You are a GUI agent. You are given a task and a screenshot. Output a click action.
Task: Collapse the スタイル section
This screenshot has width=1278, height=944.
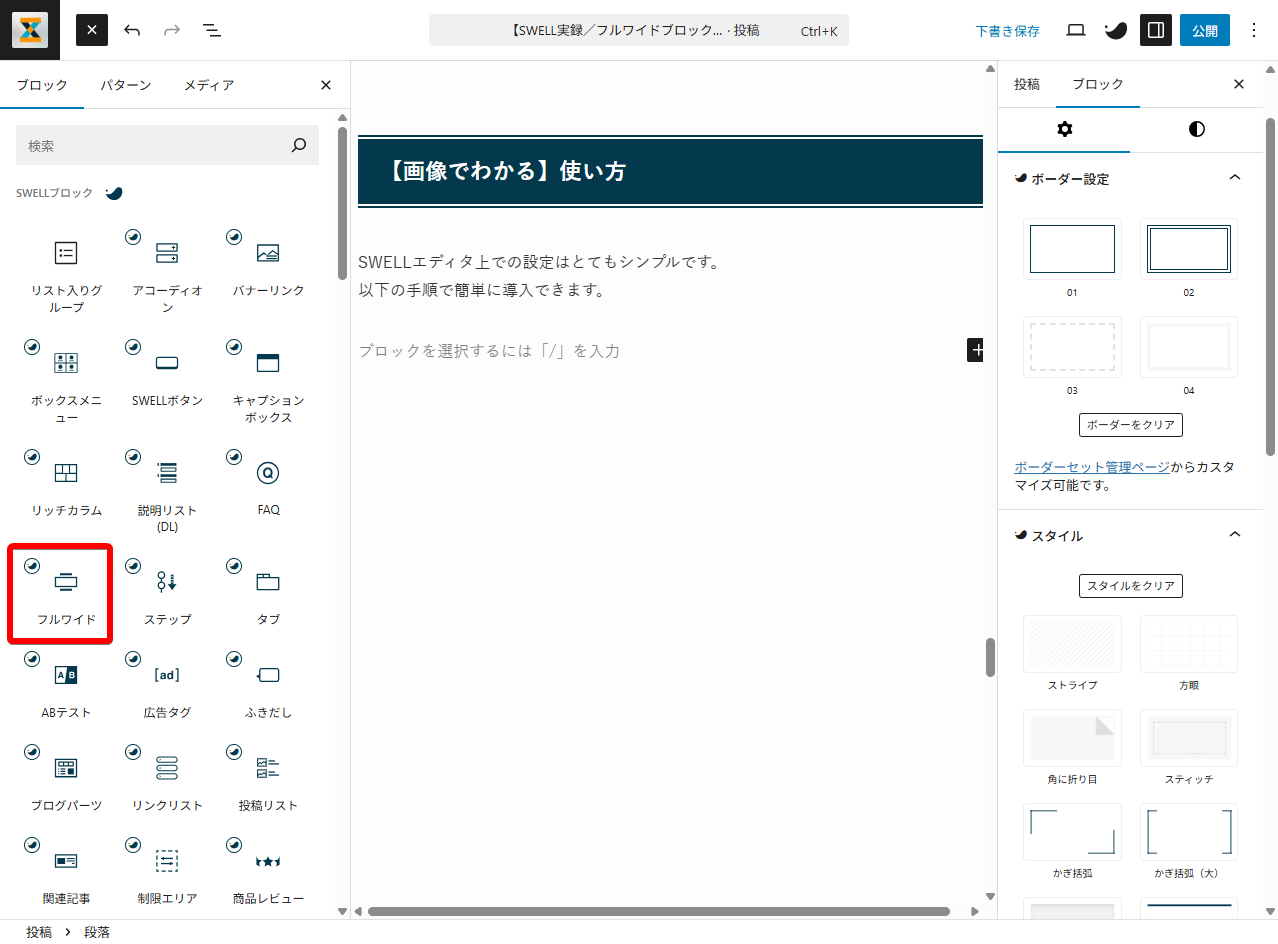(x=1234, y=535)
